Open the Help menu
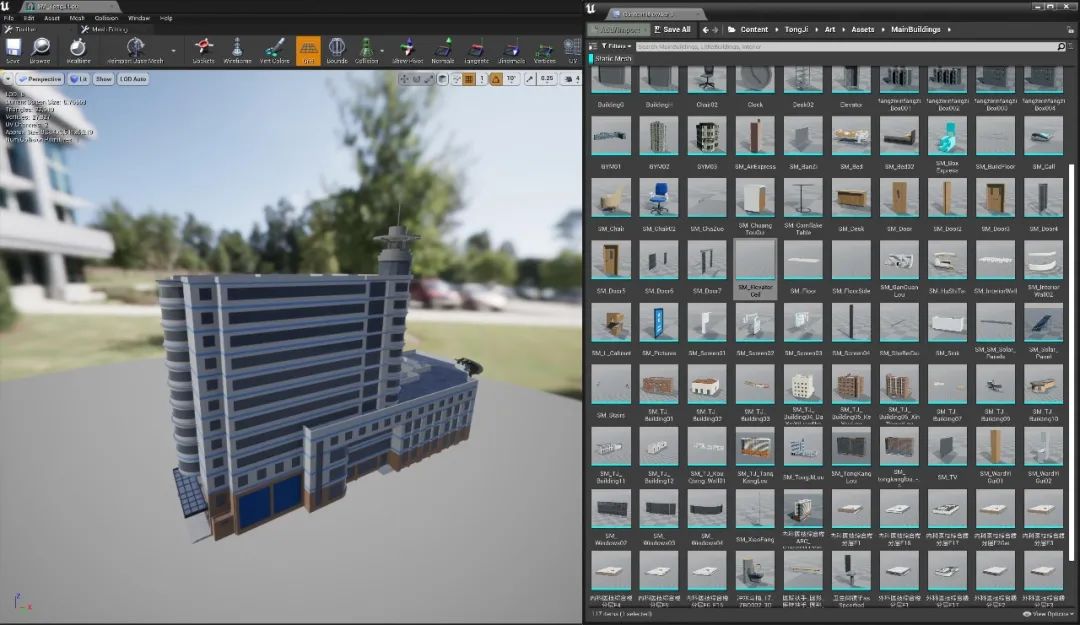This screenshot has height=625, width=1080. click(x=166, y=18)
